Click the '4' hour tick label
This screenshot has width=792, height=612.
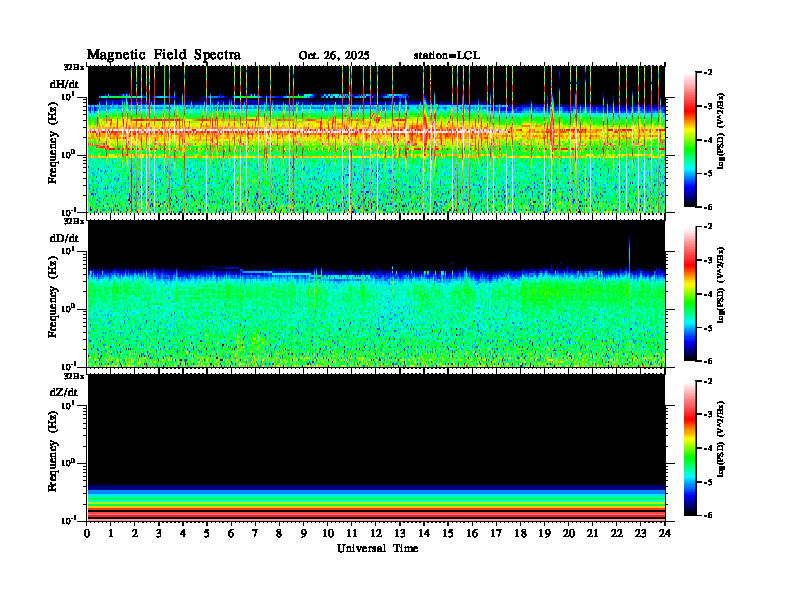(x=183, y=533)
